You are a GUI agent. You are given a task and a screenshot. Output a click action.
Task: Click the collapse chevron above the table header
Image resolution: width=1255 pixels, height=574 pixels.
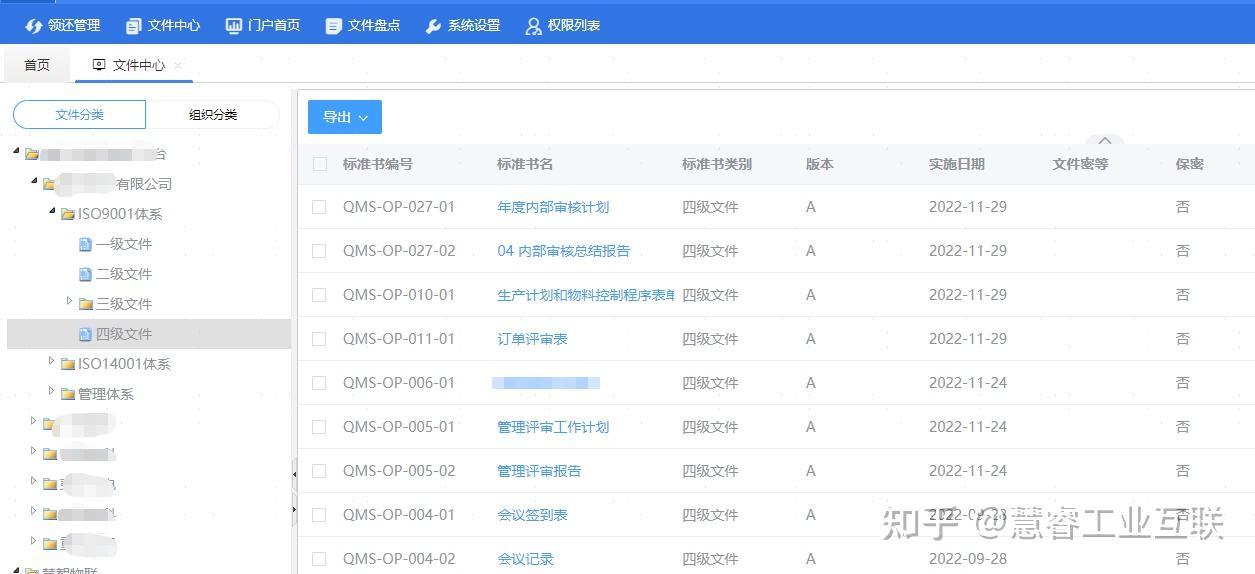1105,141
